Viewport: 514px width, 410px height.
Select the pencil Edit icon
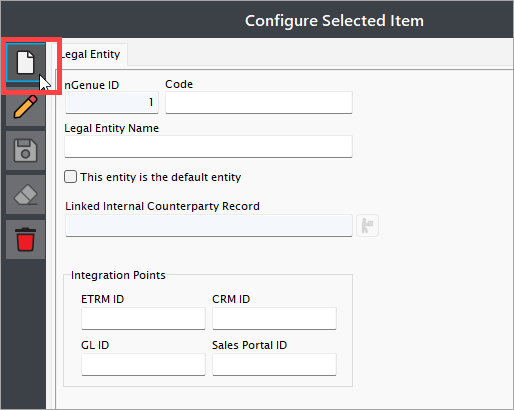pyautogui.click(x=26, y=107)
